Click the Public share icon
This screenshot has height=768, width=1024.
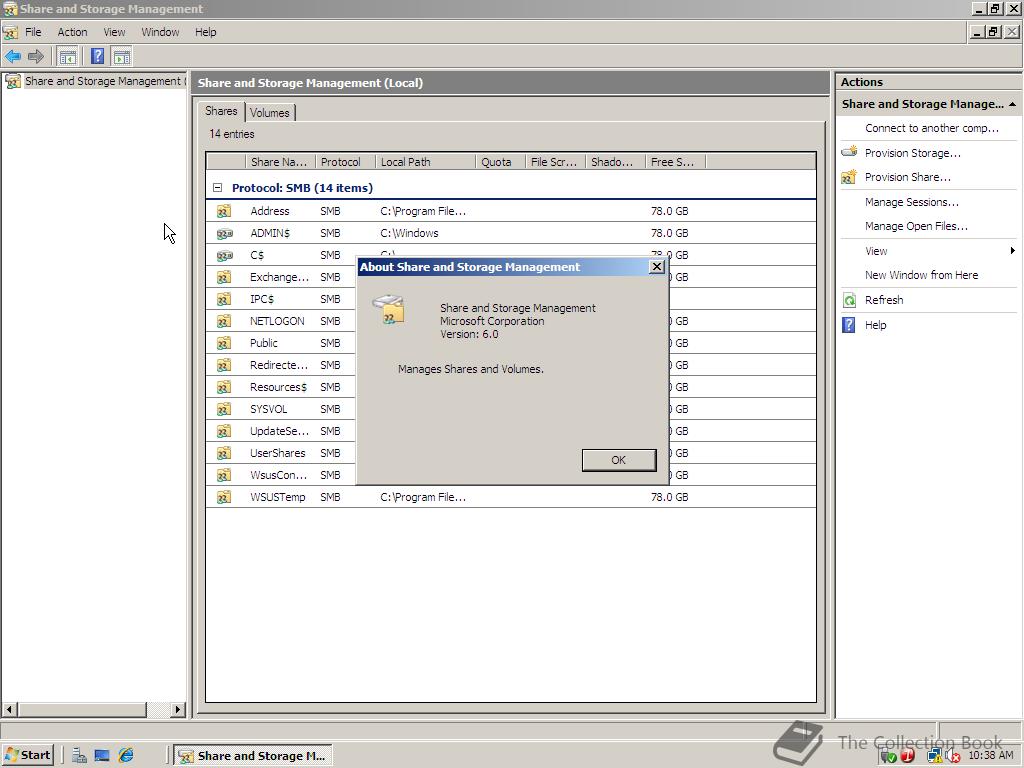[x=224, y=343]
